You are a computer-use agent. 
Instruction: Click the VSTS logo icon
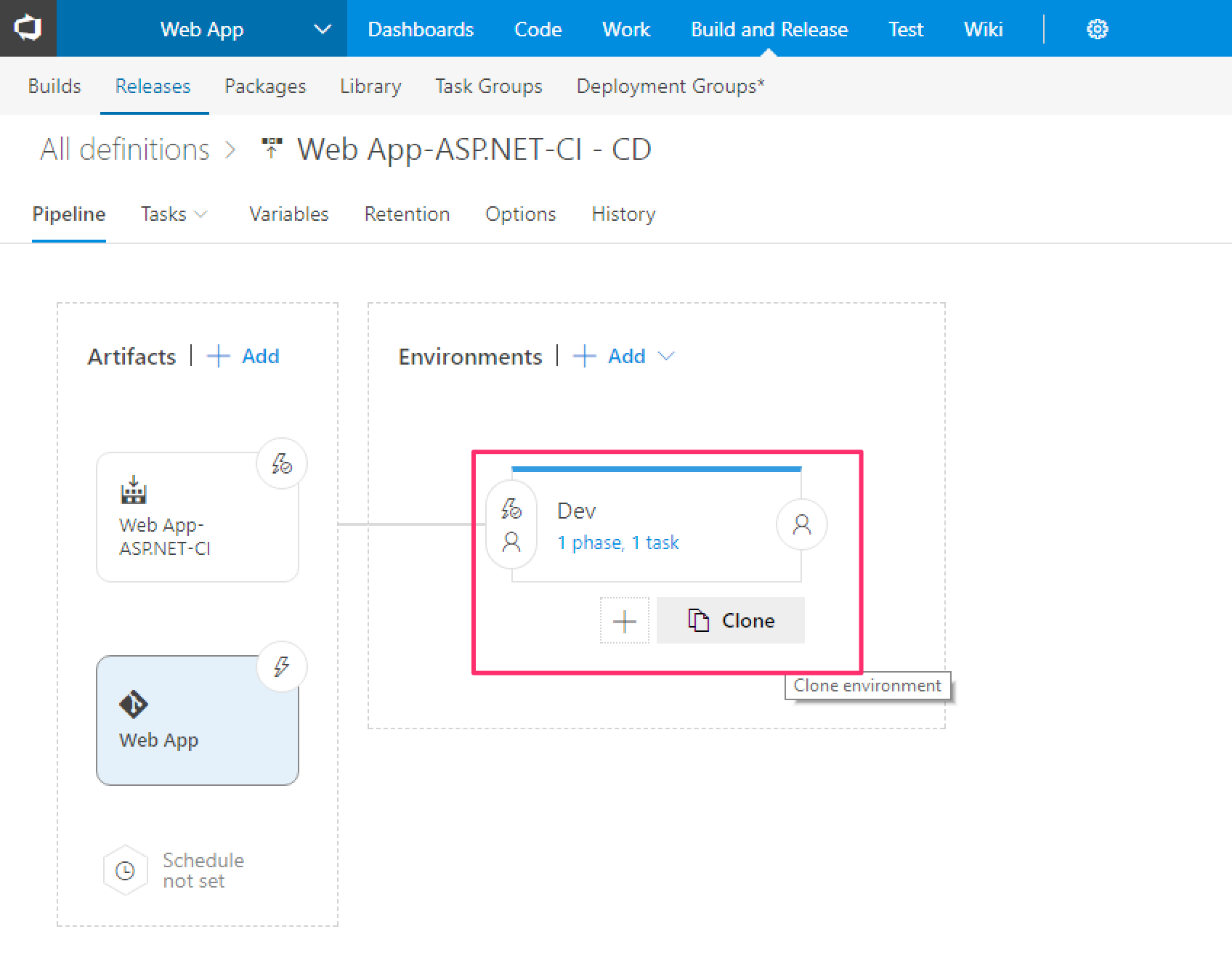coord(28,28)
